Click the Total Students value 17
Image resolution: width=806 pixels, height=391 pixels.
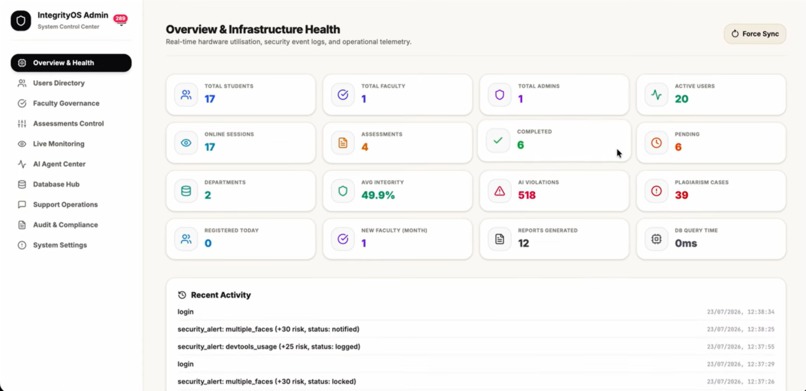[x=210, y=99]
